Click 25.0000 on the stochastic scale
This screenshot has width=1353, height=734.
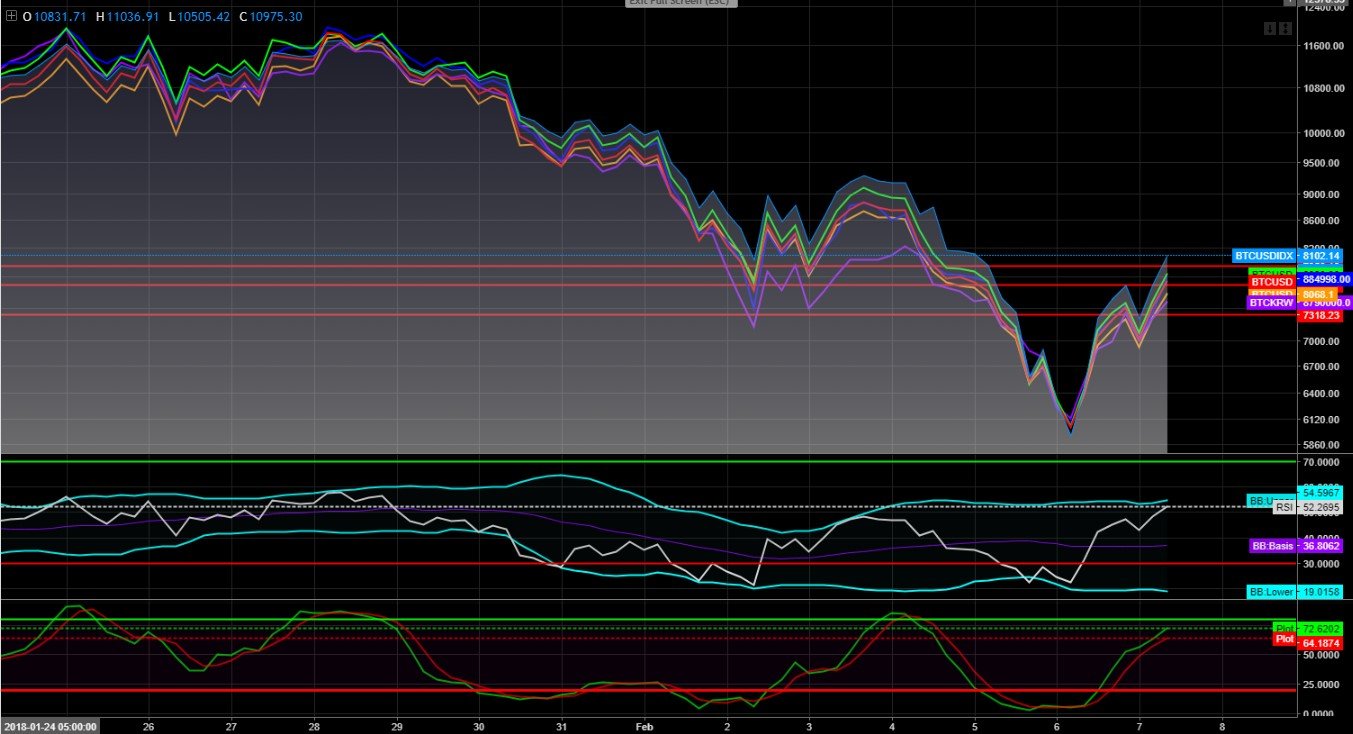pos(1322,684)
